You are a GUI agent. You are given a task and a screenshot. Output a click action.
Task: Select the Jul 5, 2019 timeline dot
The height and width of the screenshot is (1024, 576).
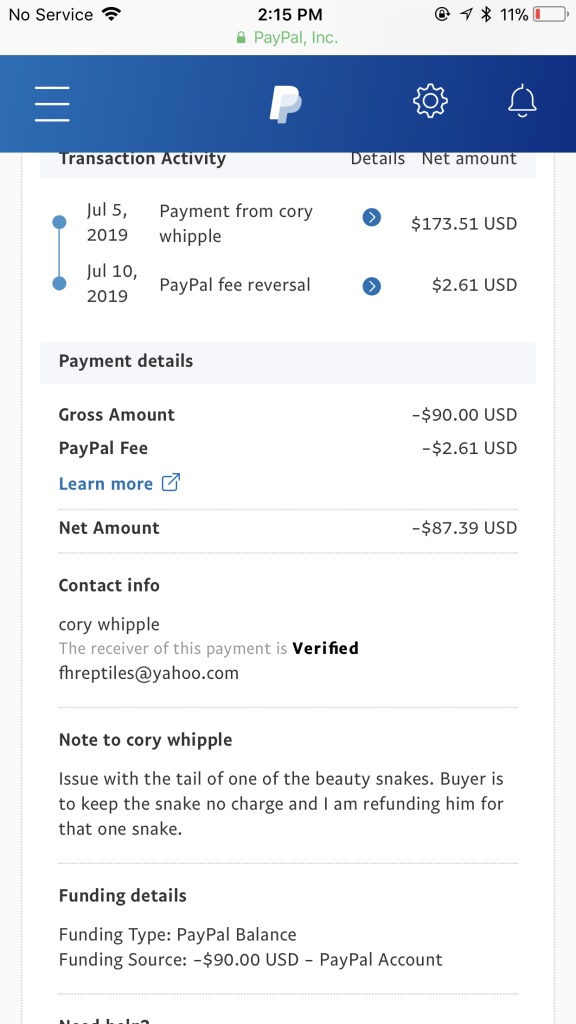pyautogui.click(x=59, y=222)
